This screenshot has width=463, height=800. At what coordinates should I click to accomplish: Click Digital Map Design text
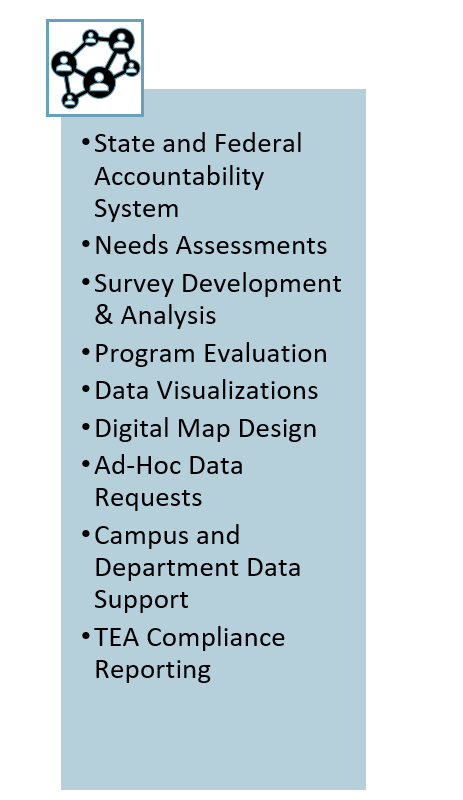click(206, 429)
